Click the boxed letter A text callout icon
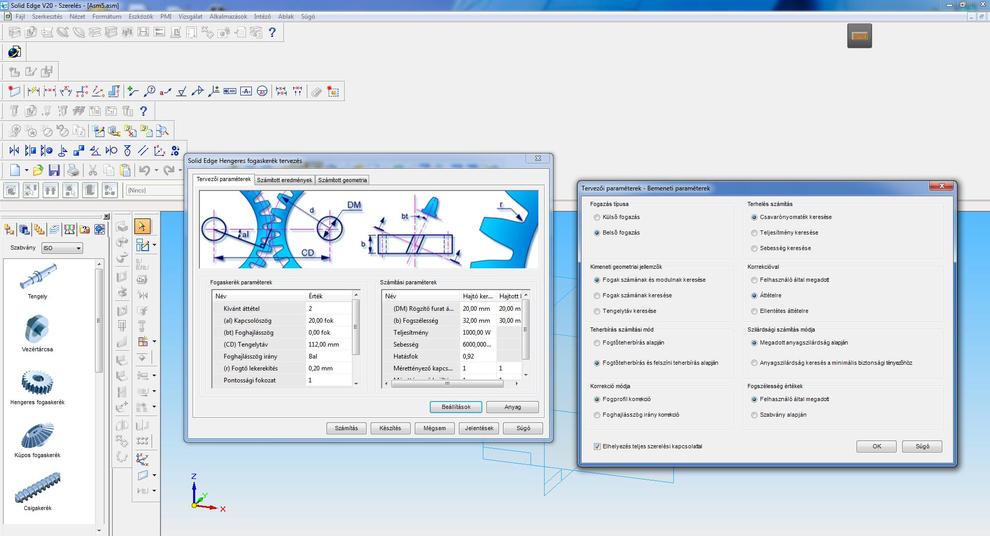This screenshot has width=990, height=536. (x=246, y=92)
